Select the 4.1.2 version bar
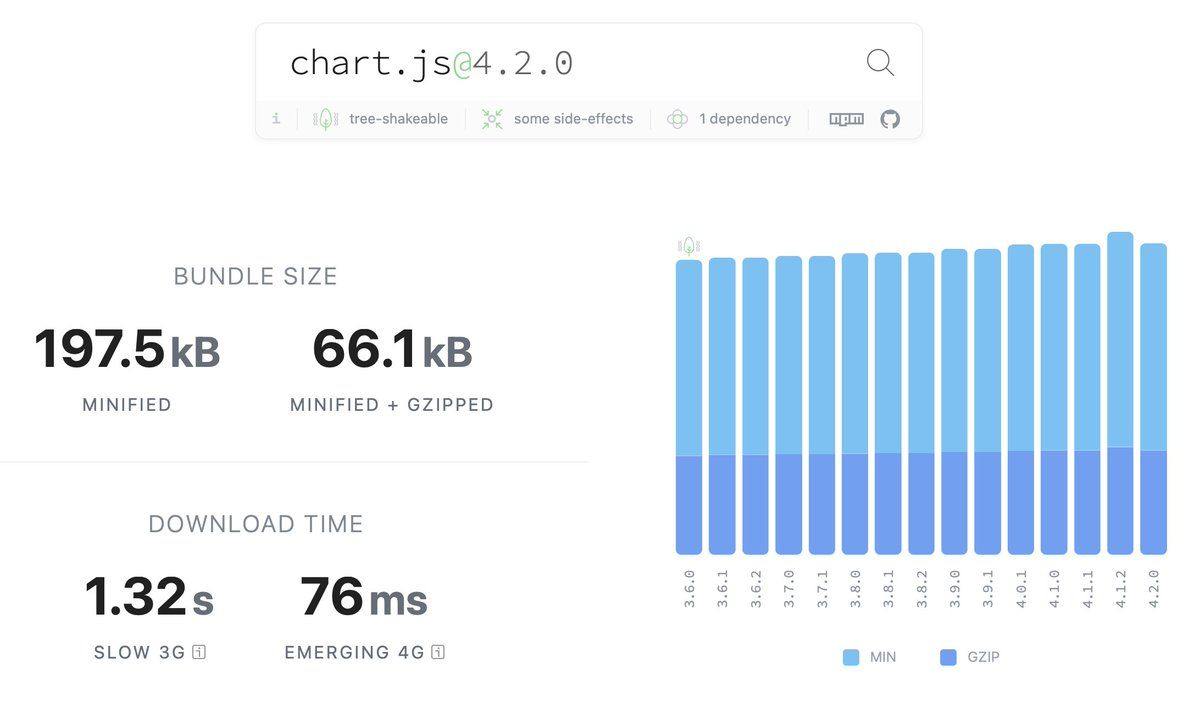 pyautogui.click(x=1120, y=393)
